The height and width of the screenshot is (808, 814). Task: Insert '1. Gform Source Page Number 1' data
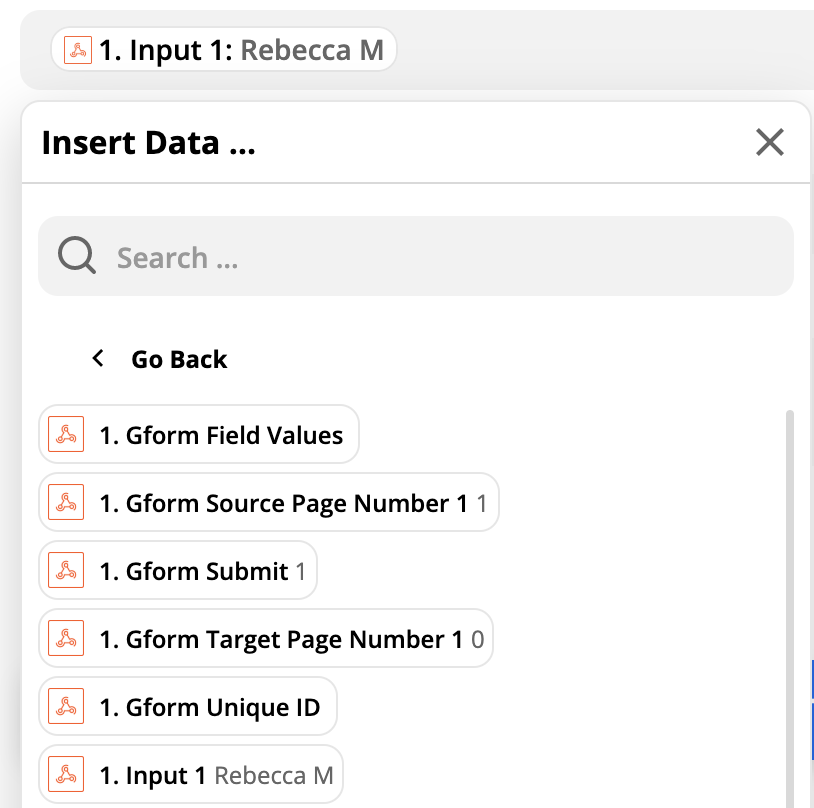269,502
